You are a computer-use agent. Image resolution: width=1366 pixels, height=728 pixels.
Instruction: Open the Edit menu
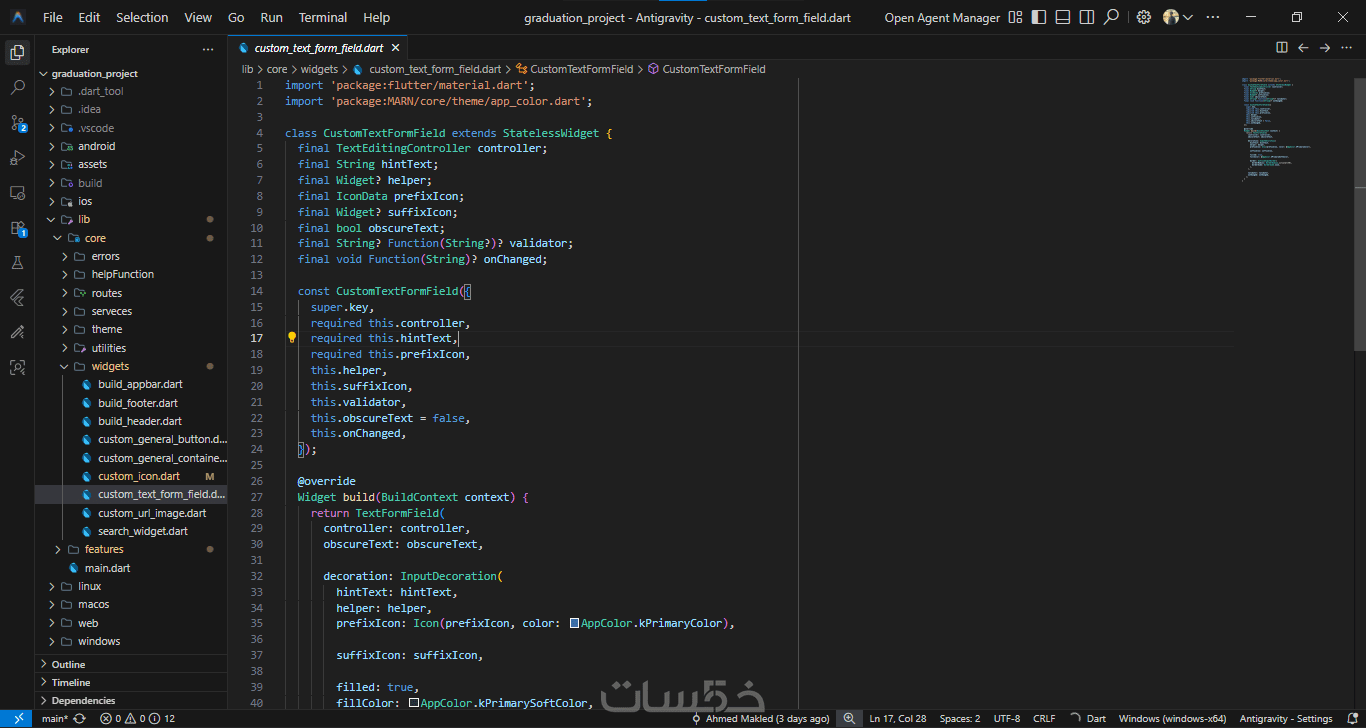[x=89, y=17]
